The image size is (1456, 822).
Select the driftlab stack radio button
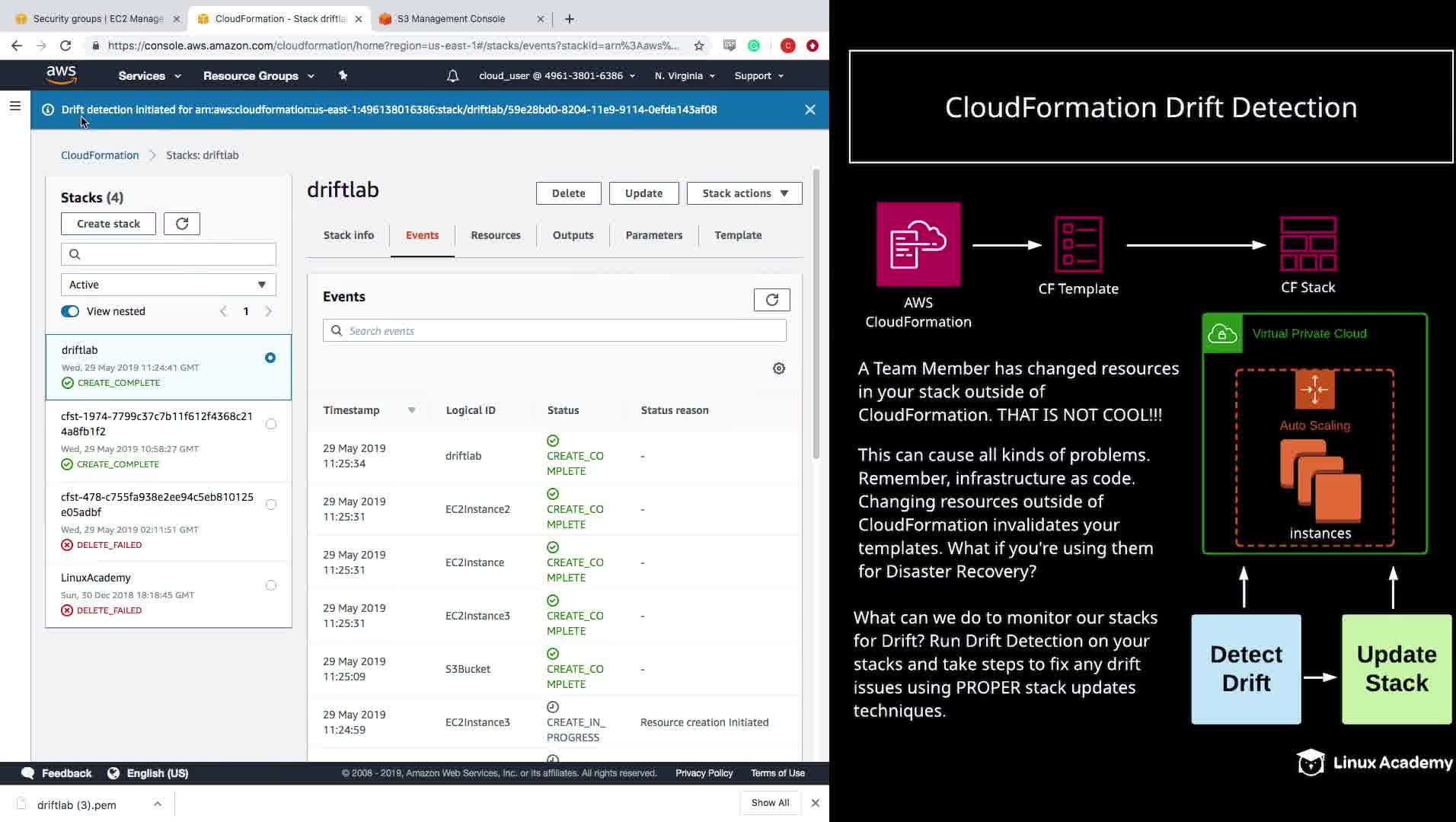pyautogui.click(x=270, y=358)
